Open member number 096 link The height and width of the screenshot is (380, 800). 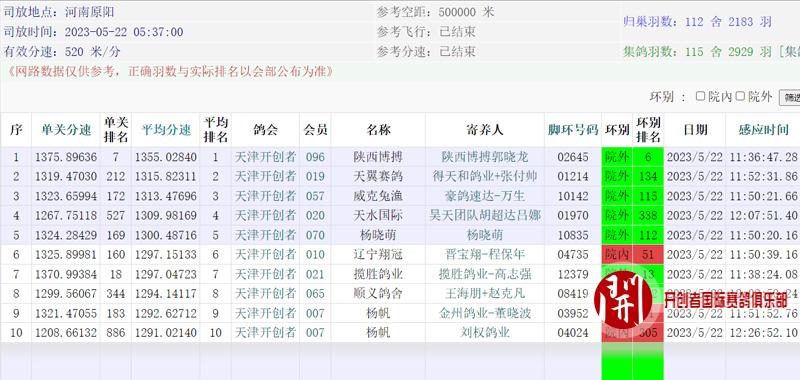coord(315,157)
